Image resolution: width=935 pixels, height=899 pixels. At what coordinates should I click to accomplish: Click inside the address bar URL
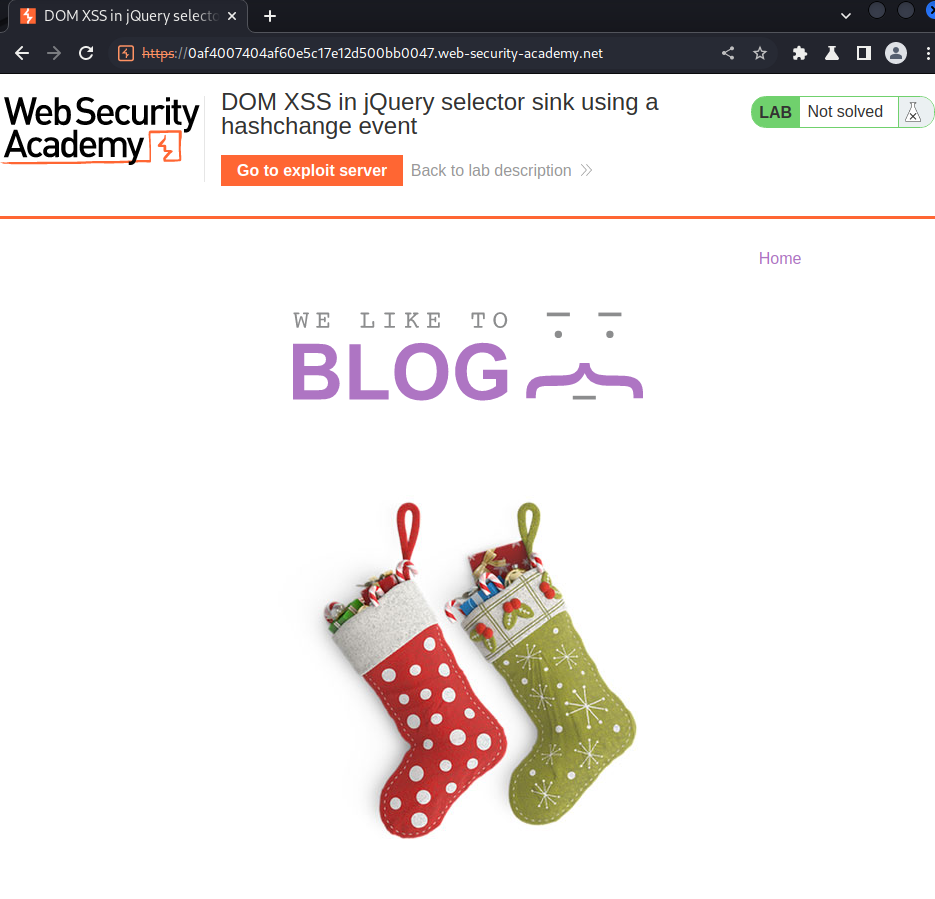tap(395, 54)
